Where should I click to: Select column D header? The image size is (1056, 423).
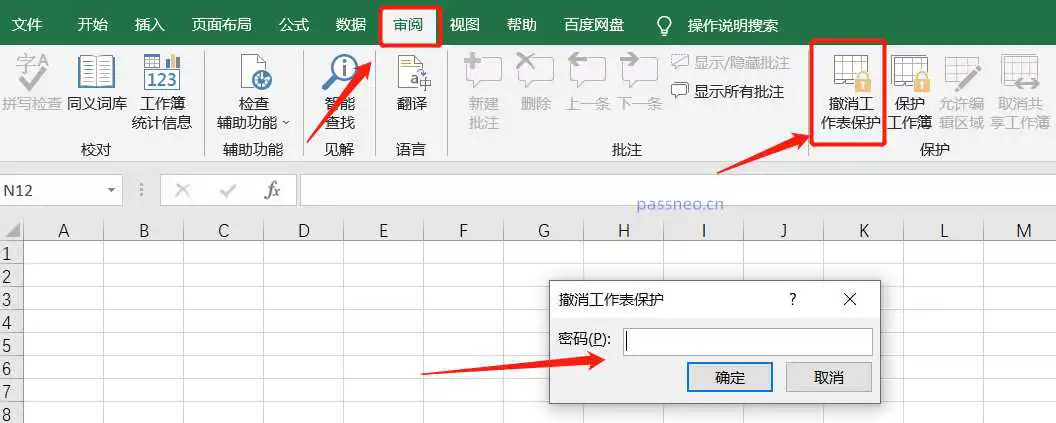click(304, 231)
